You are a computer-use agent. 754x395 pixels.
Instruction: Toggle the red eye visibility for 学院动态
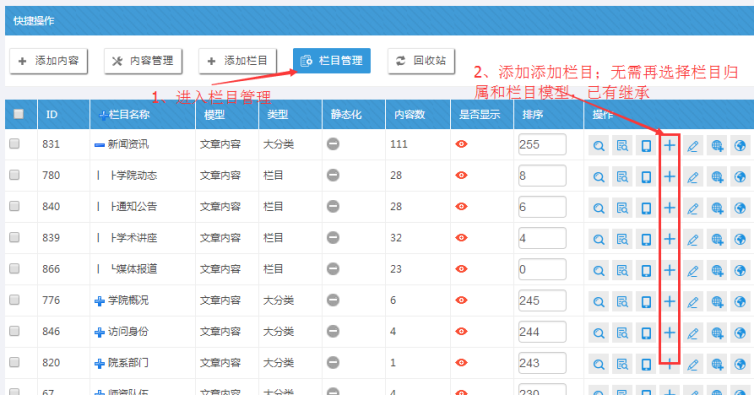(461, 175)
